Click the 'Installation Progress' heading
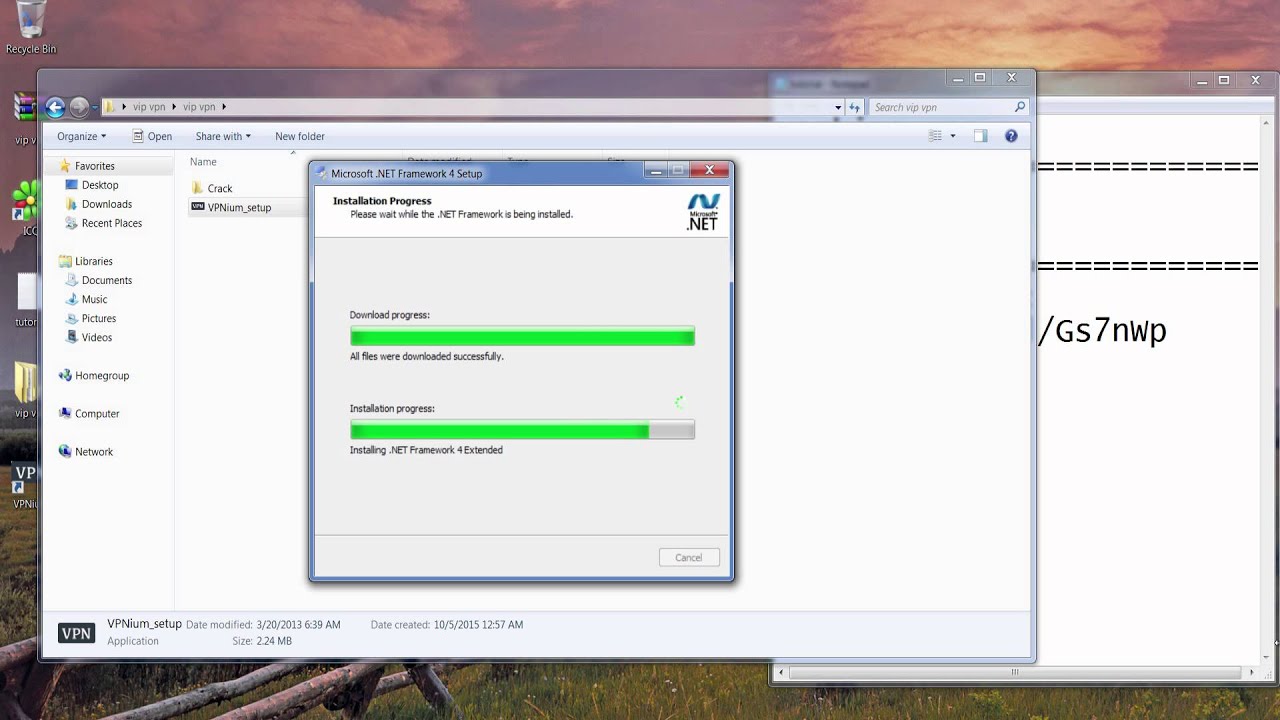 [x=382, y=201]
